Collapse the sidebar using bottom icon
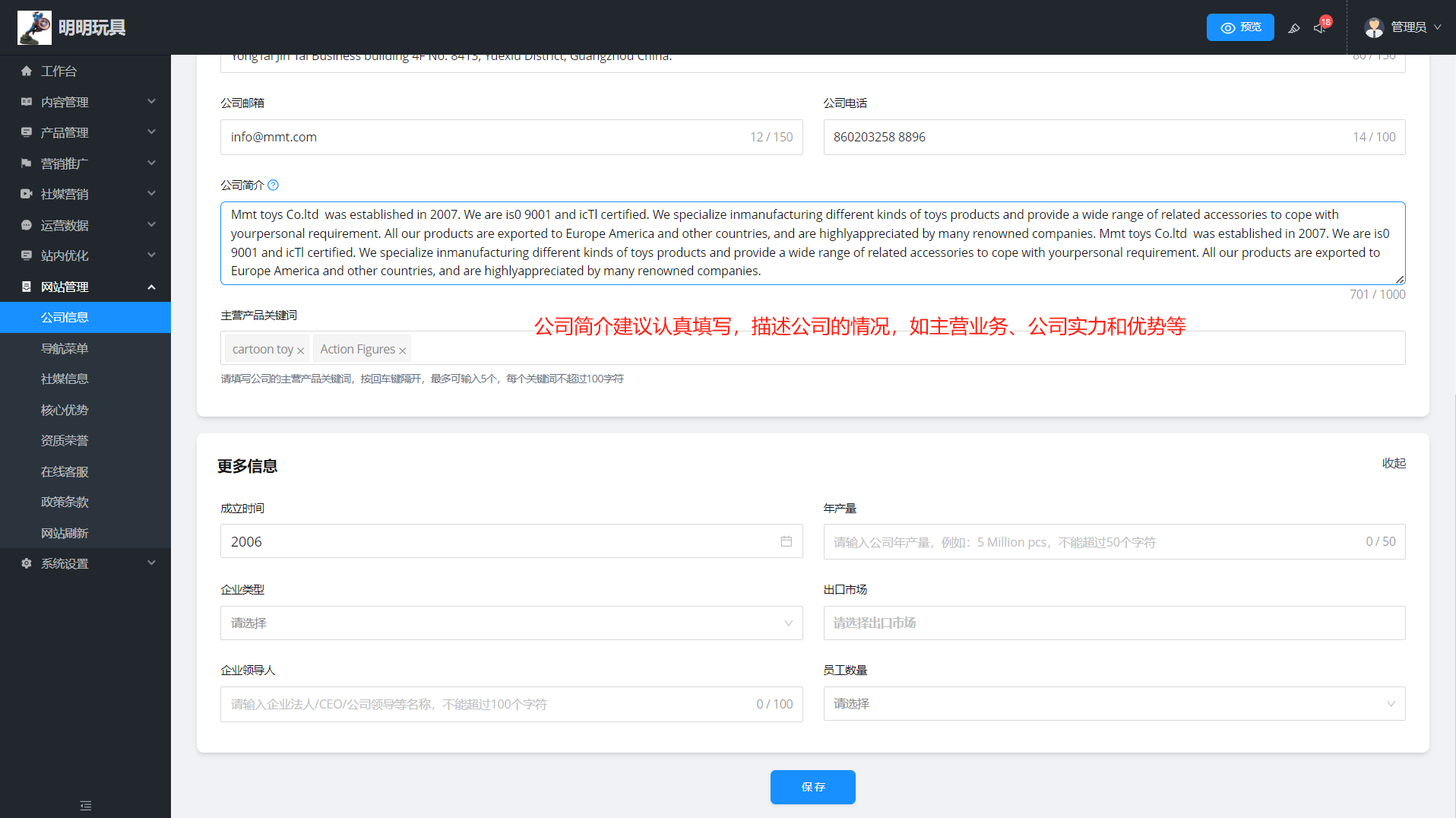The width and height of the screenshot is (1456, 818). pos(86,805)
